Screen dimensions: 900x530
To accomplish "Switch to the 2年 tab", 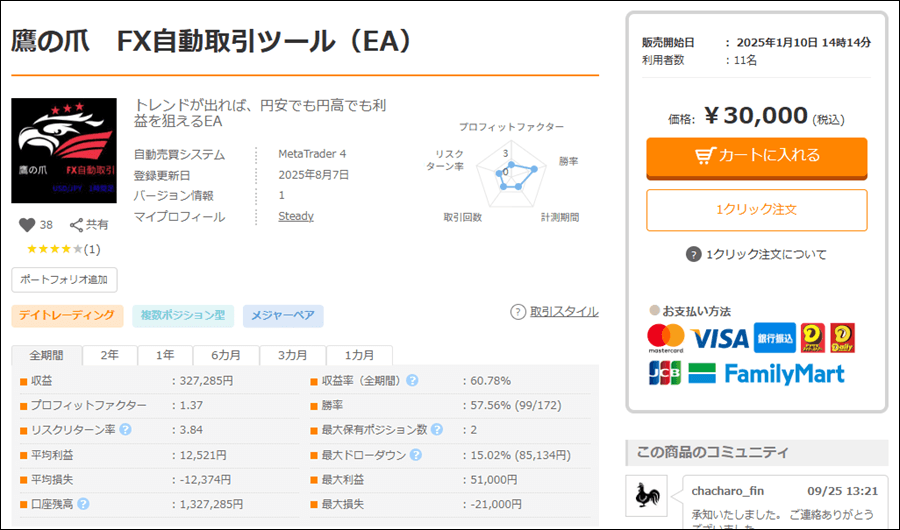I will tap(110, 355).
